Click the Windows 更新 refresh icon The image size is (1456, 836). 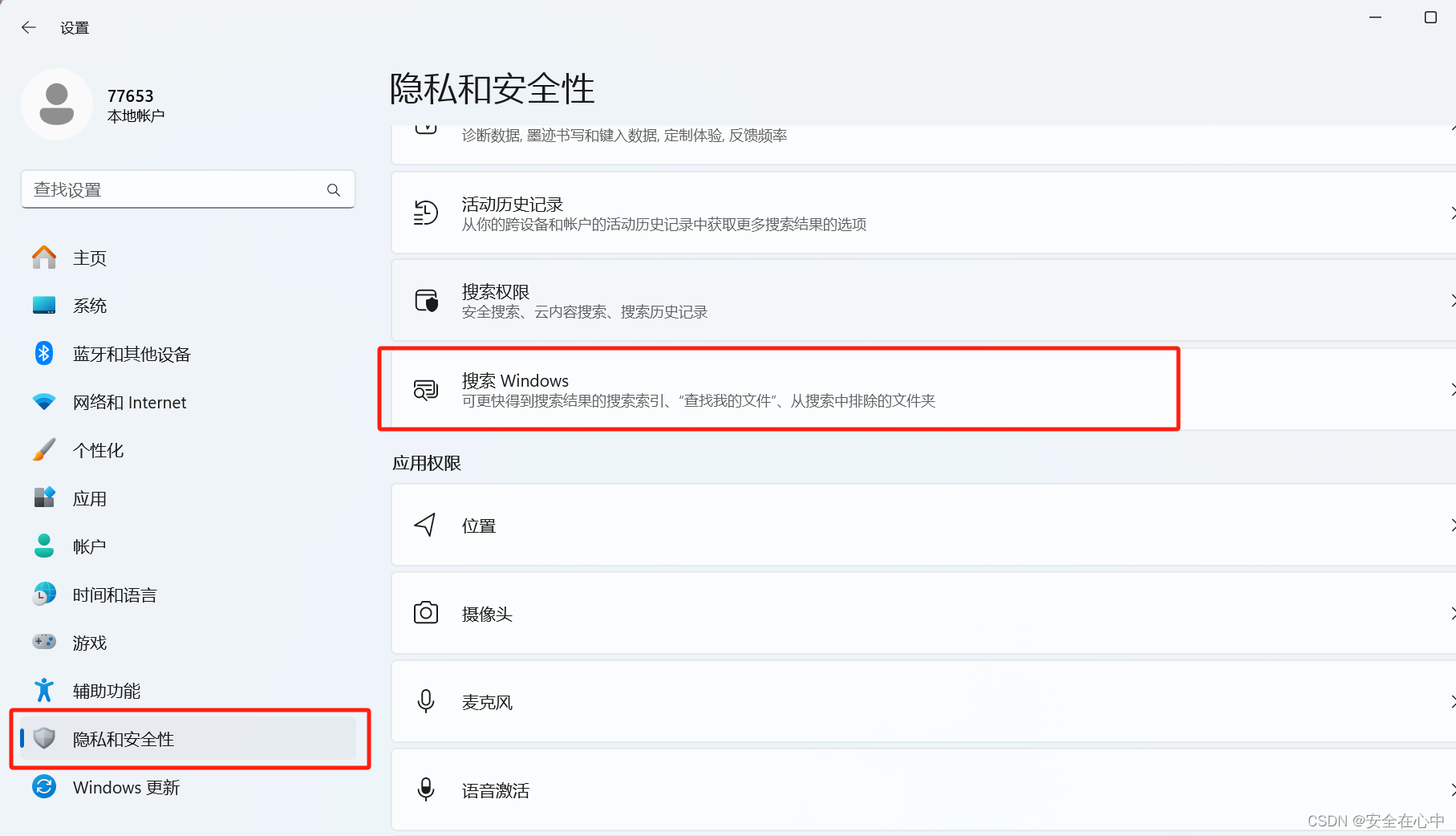click(44, 787)
